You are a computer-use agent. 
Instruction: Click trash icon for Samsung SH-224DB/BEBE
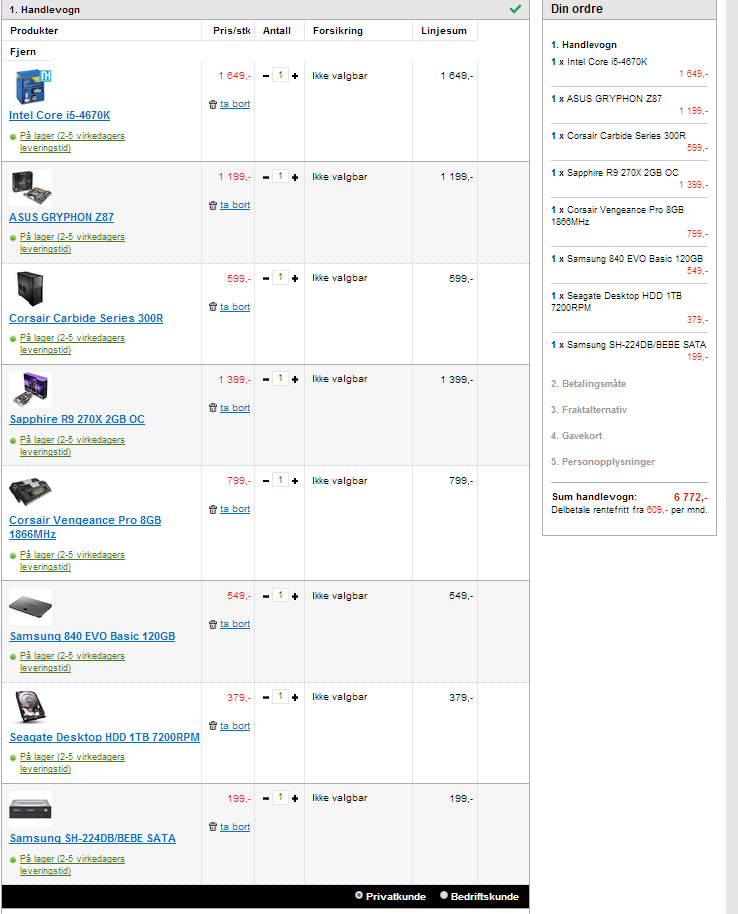point(213,827)
